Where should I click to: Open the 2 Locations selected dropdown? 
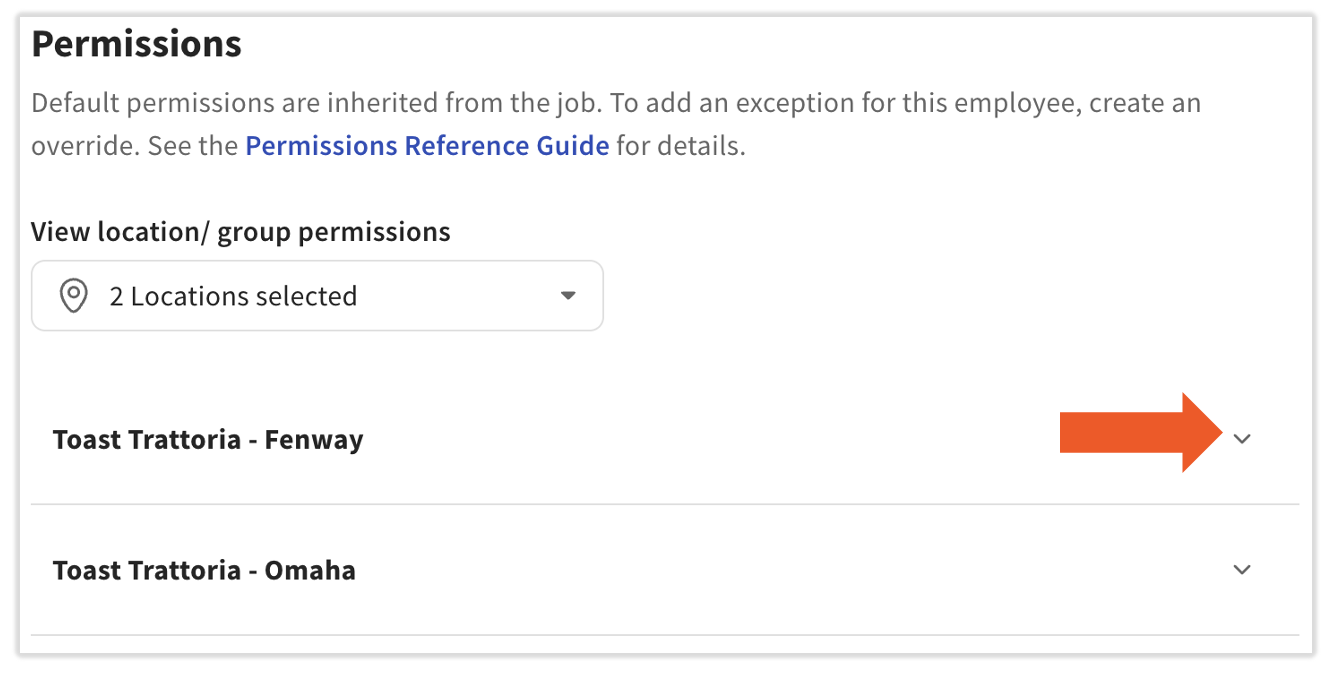point(317,296)
